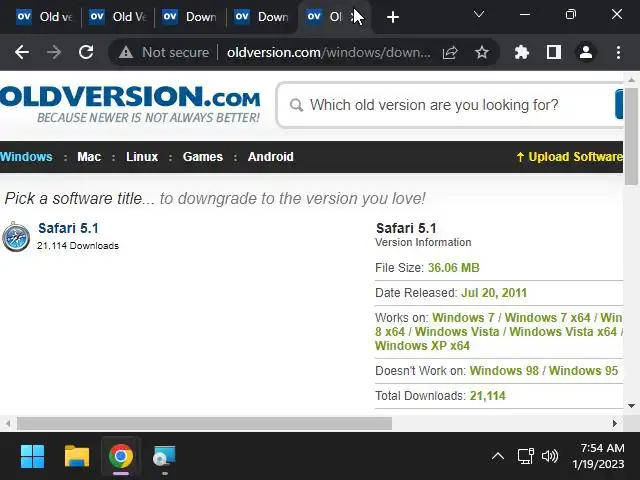The image size is (640, 480).
Task: Switch to the second 'Old Ve' tab
Action: pos(118,17)
